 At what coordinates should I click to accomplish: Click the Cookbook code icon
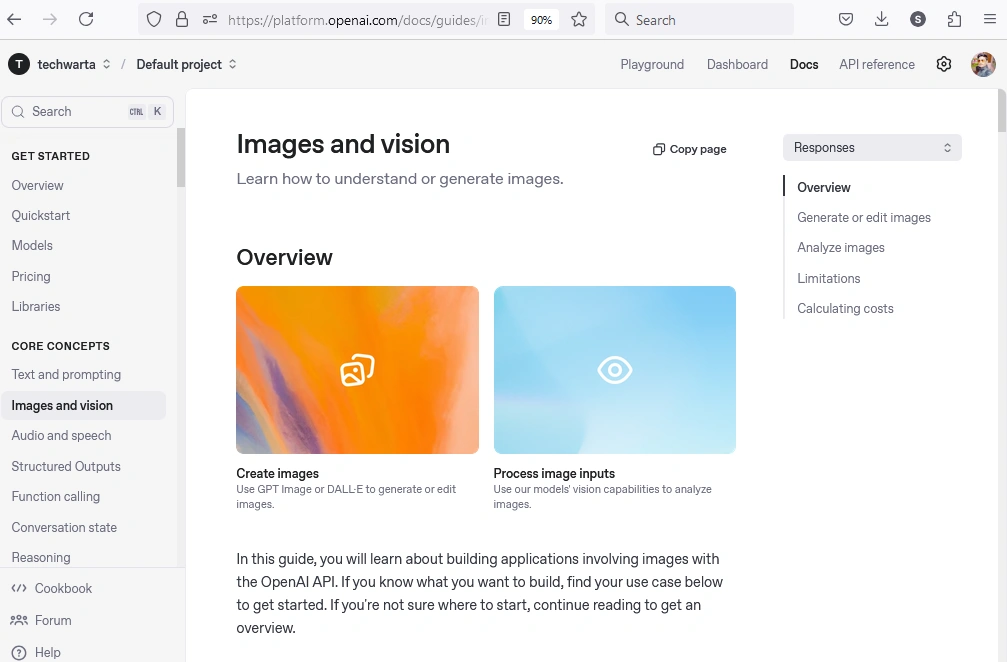point(19,588)
